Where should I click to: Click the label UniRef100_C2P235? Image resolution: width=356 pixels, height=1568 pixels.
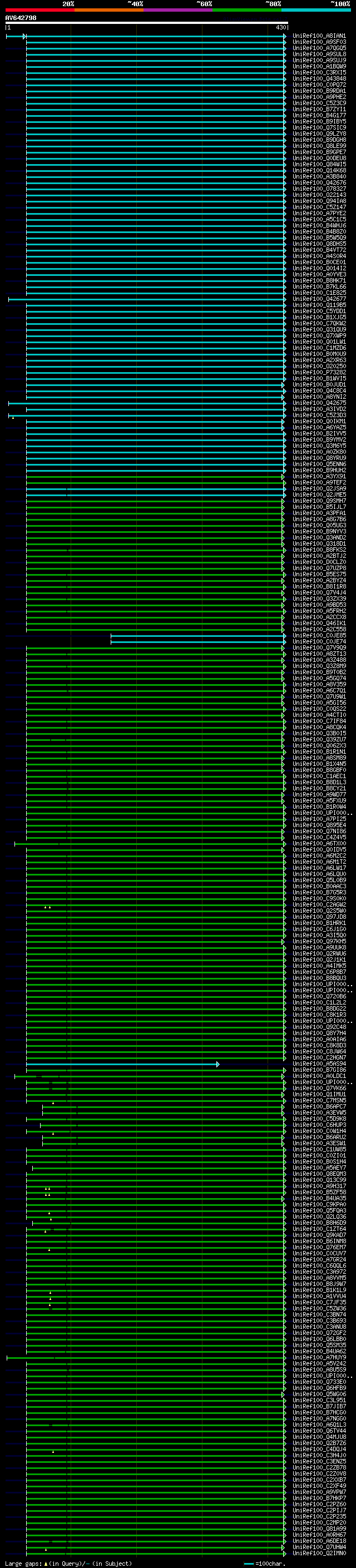[319, 1516]
